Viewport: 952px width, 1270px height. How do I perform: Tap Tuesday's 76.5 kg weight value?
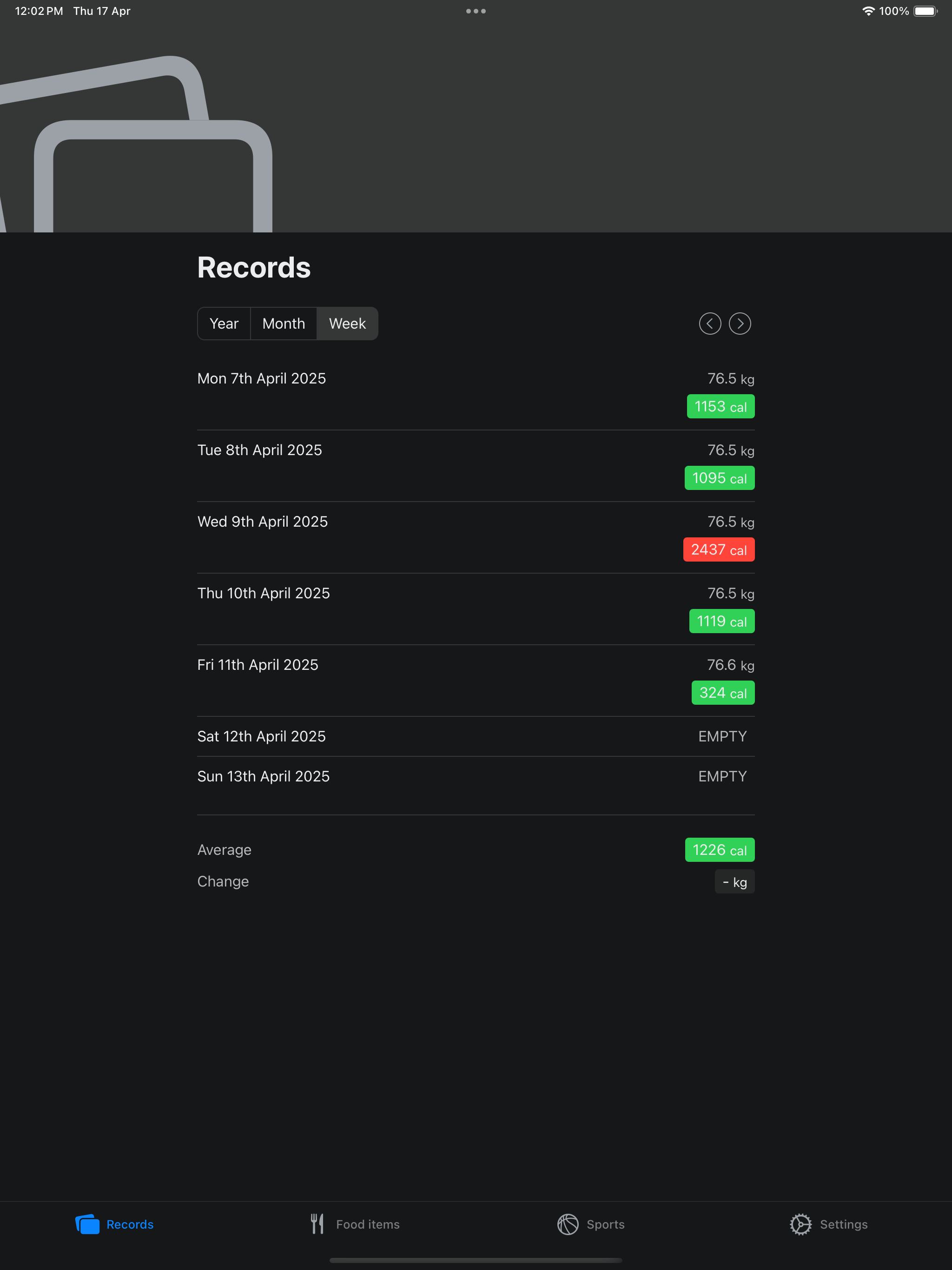(x=730, y=450)
